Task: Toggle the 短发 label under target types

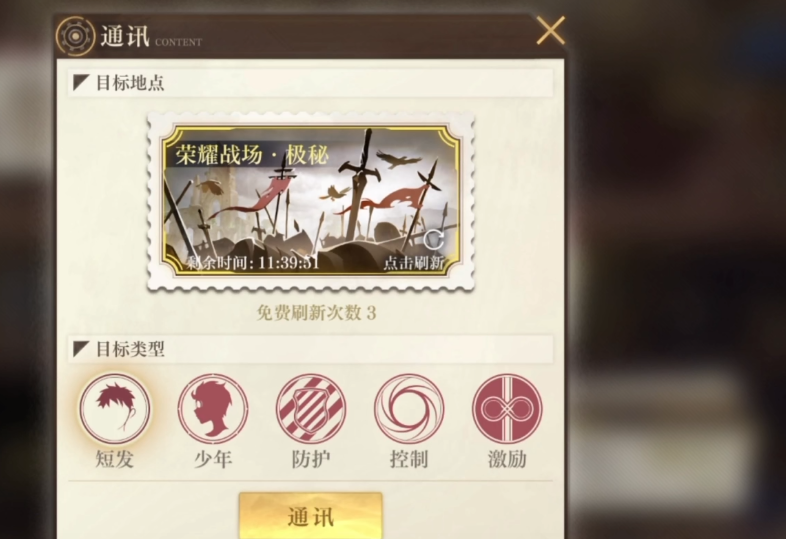Action: (x=115, y=459)
